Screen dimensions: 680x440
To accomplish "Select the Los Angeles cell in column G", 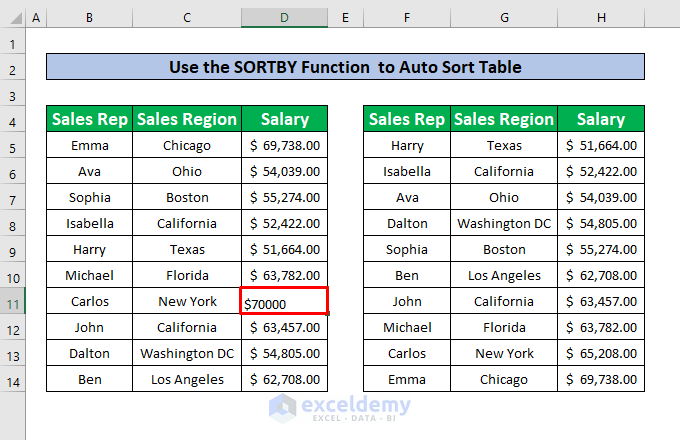I will pyautogui.click(x=504, y=275).
